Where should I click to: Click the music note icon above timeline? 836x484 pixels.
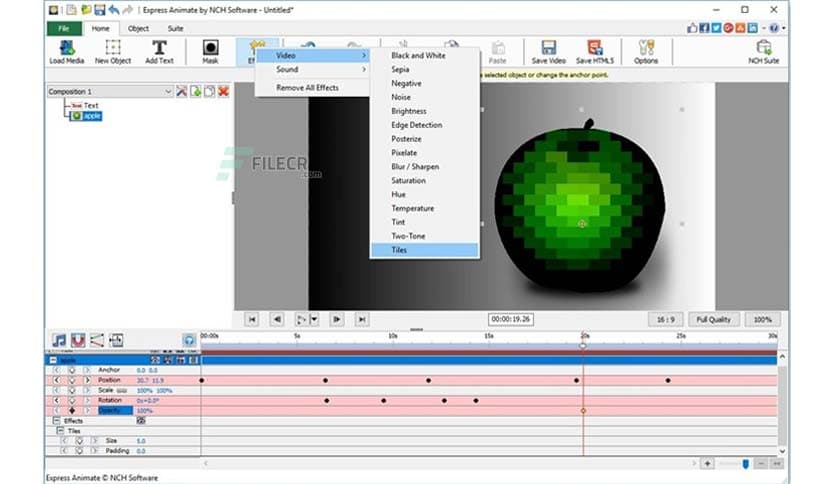(59, 340)
